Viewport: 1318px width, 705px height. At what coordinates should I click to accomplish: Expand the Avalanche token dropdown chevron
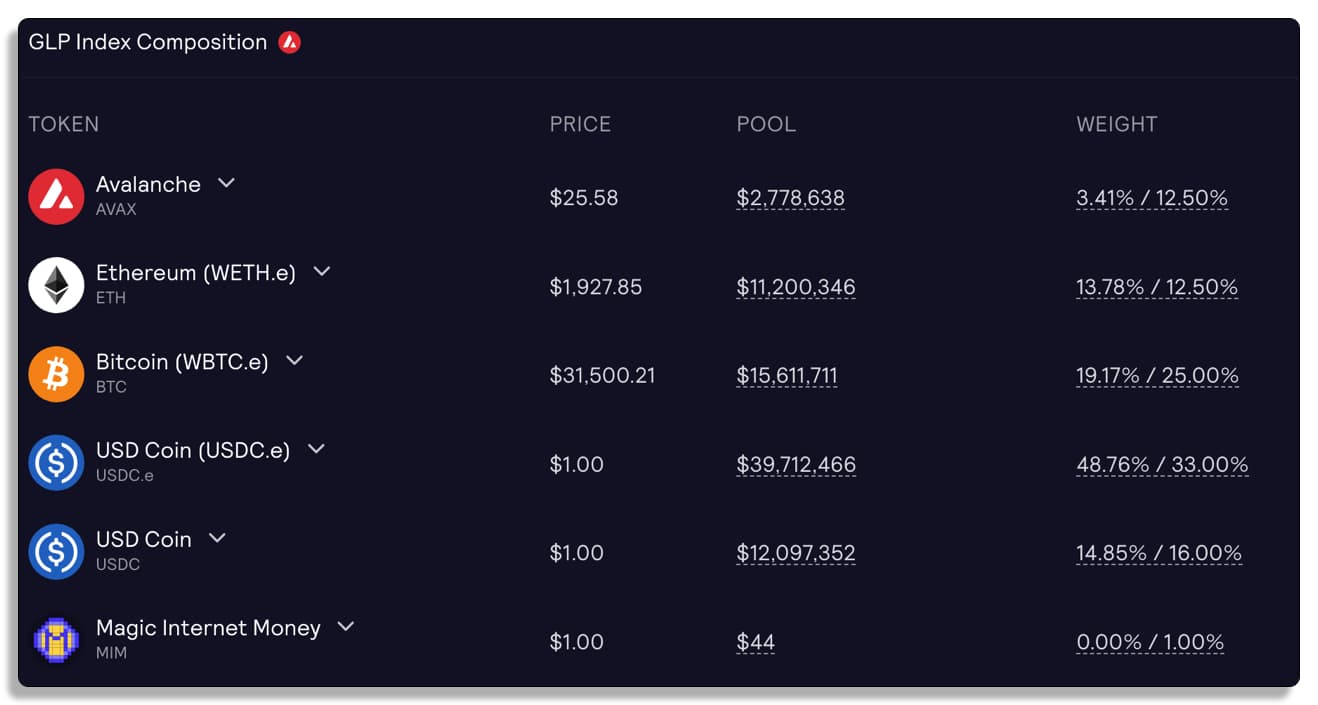click(227, 183)
